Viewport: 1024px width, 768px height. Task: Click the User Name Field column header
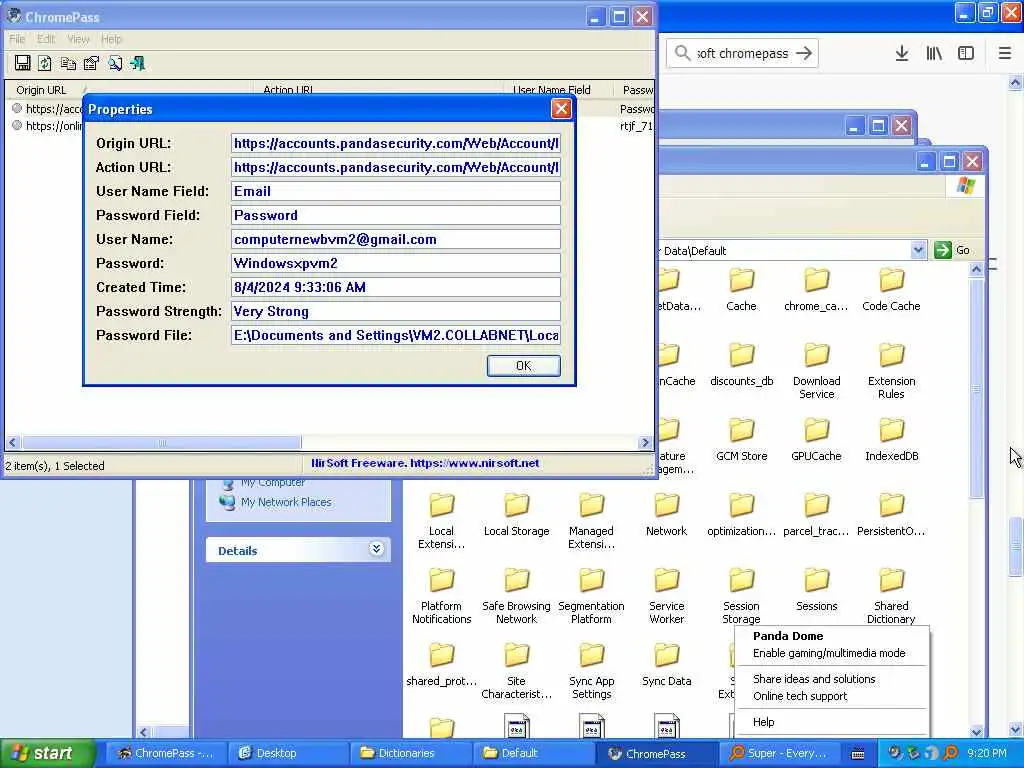[552, 89]
